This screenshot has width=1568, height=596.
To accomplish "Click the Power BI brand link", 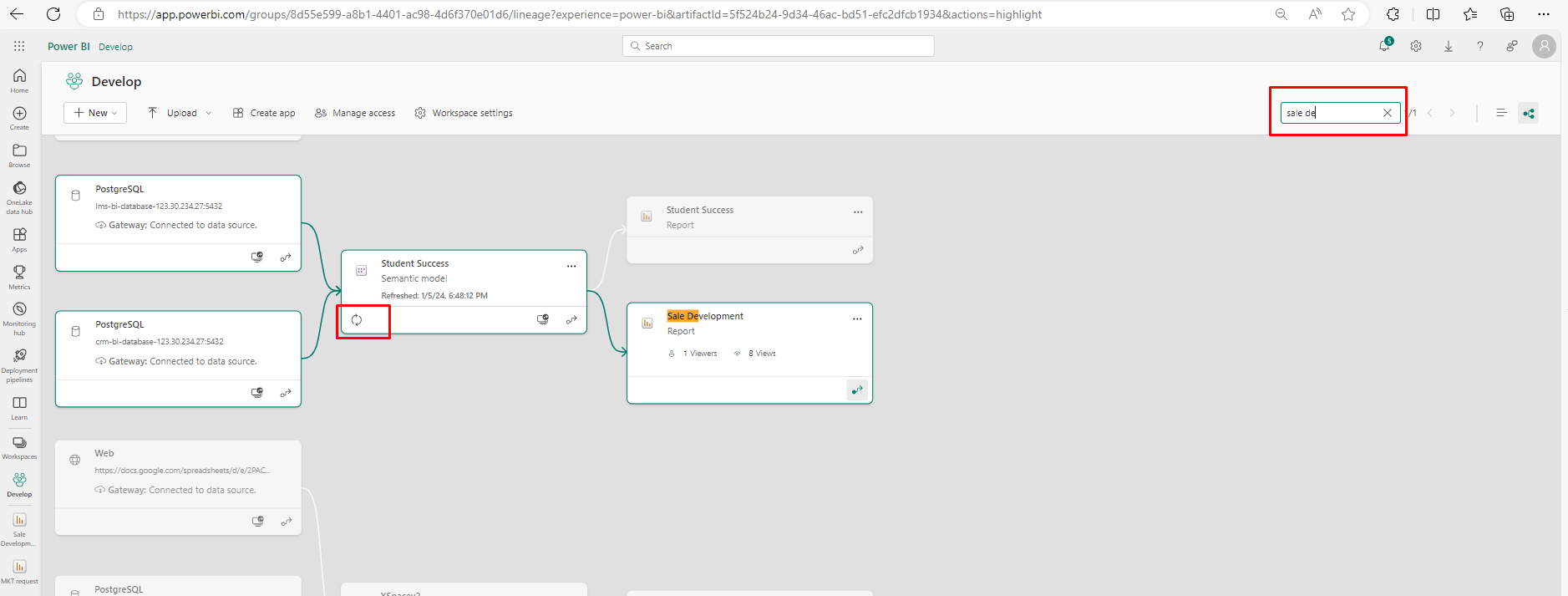I will tap(69, 47).
